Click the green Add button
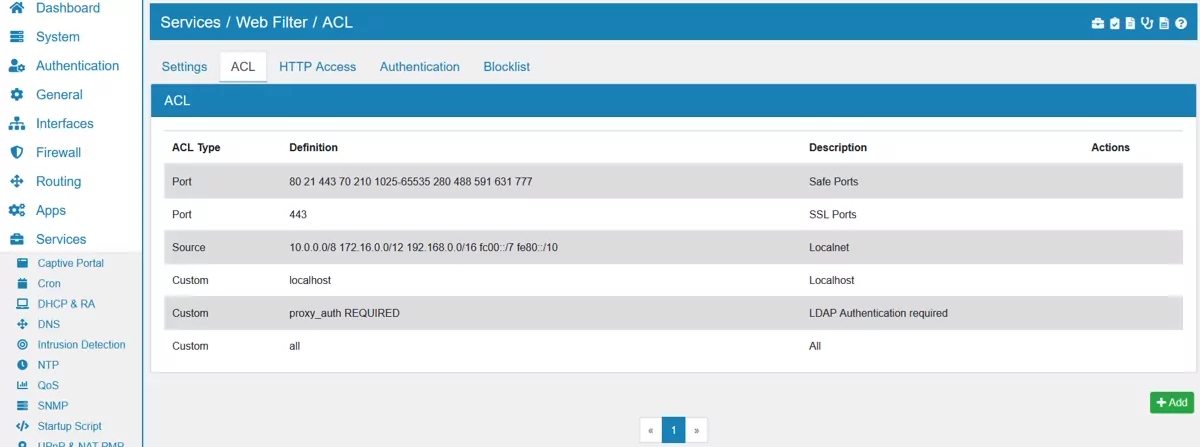This screenshot has width=1200, height=447. (1171, 403)
